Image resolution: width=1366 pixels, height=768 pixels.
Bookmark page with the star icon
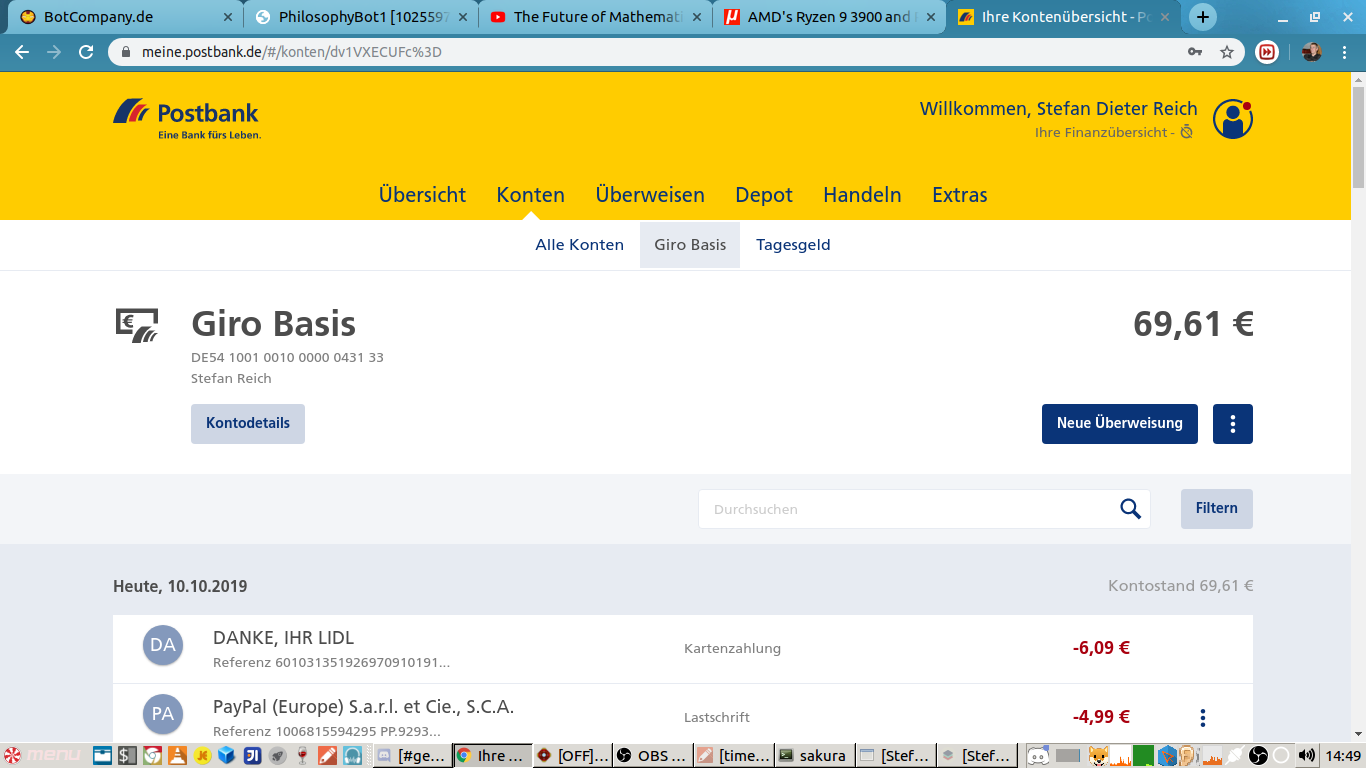[1227, 52]
